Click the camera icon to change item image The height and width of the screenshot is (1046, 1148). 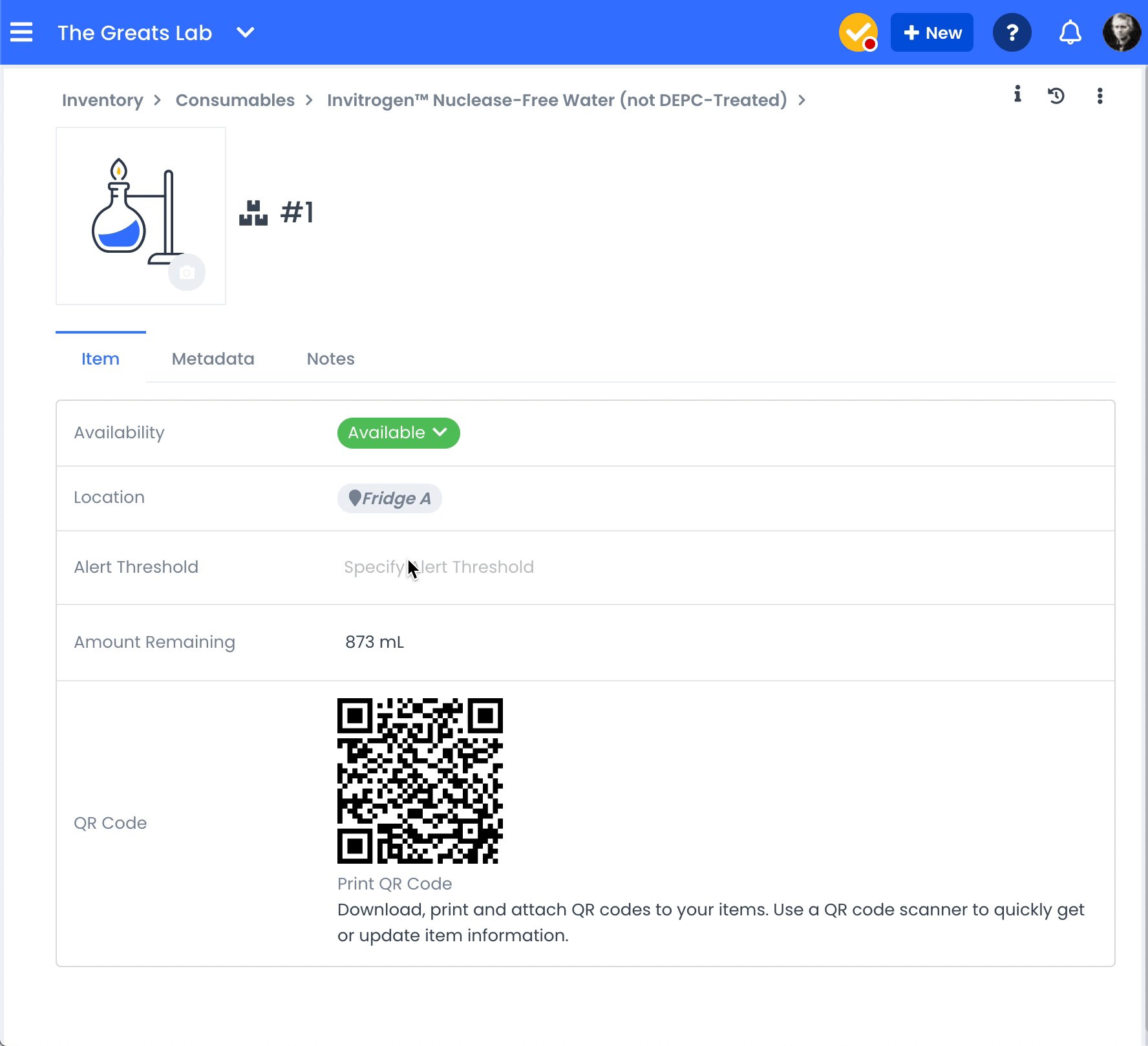tap(187, 272)
